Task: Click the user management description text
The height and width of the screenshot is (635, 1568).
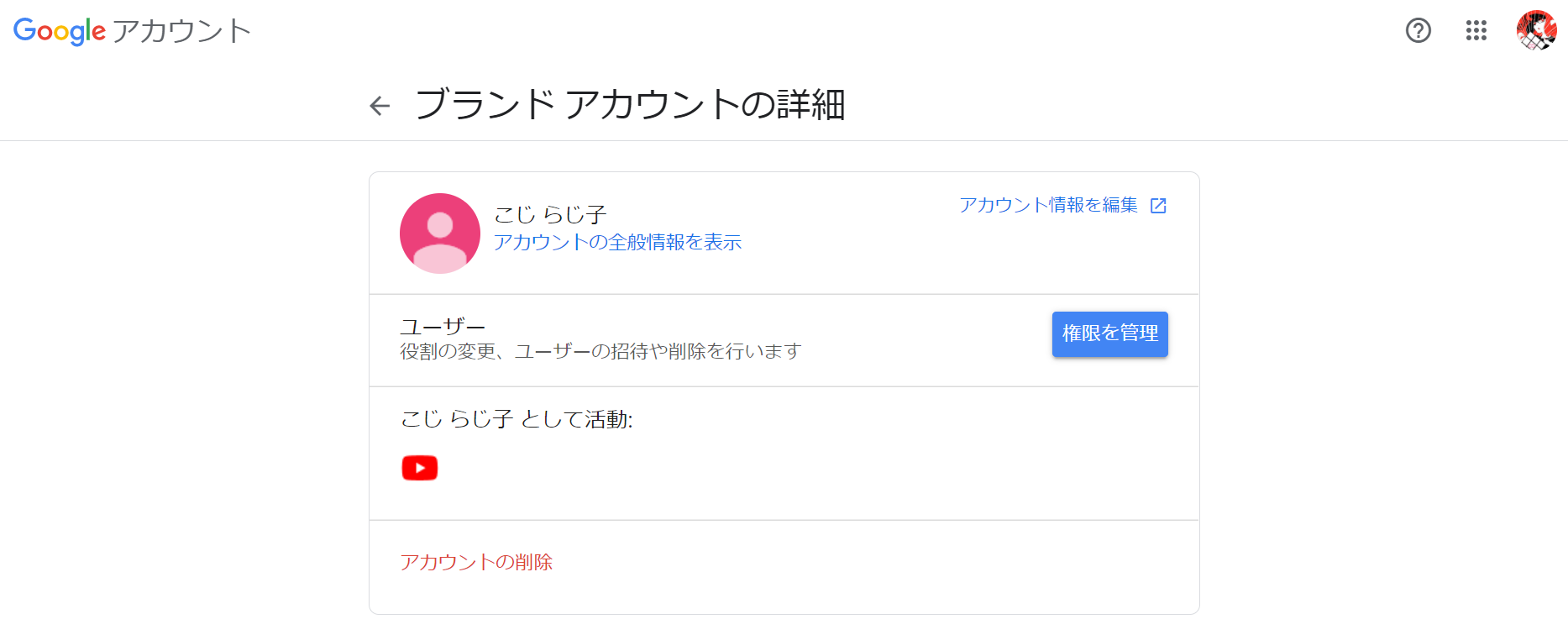Action: [x=602, y=351]
